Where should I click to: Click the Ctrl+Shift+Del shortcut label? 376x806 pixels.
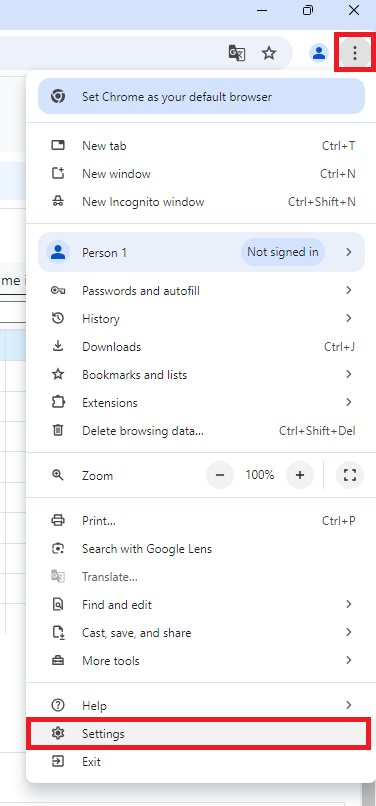pos(317,430)
